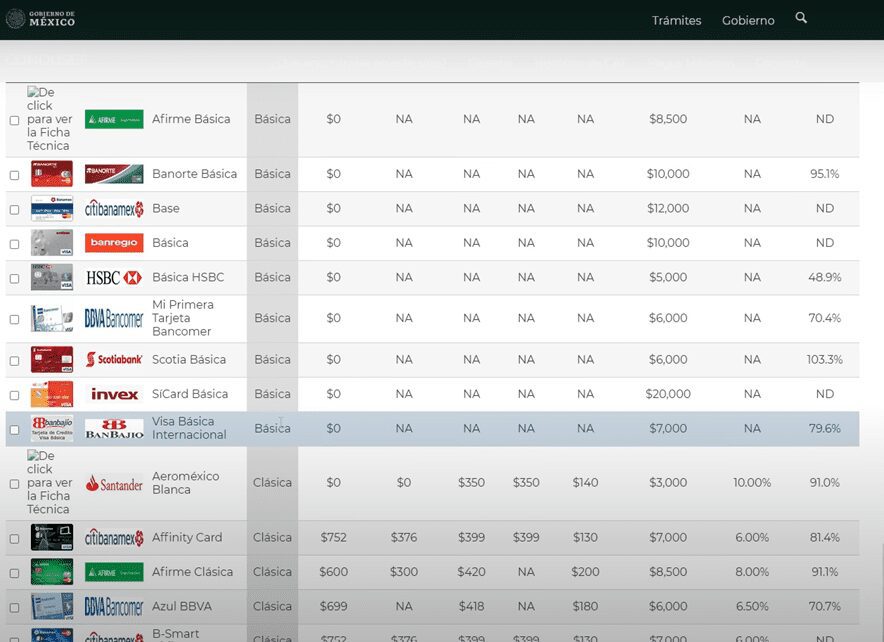Click the Gobierno de México logo

41,19
